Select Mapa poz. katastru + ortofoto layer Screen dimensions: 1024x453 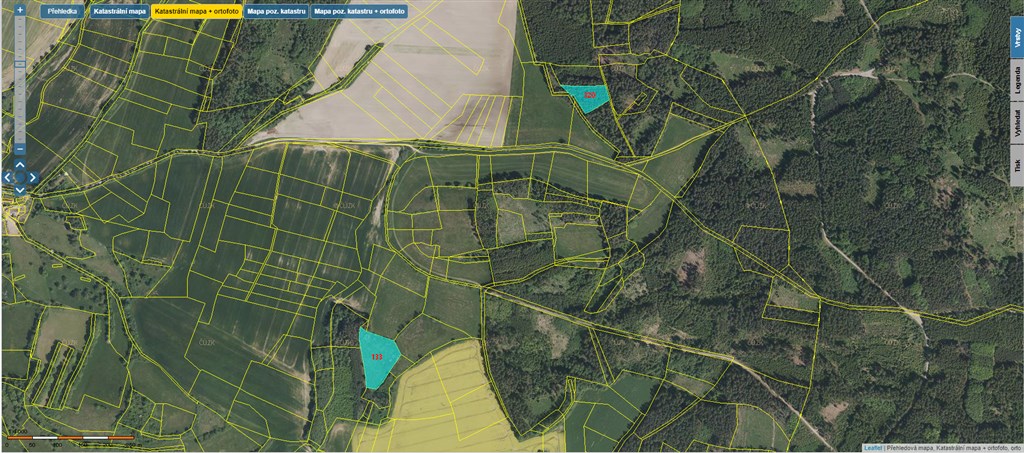[x=360, y=12]
